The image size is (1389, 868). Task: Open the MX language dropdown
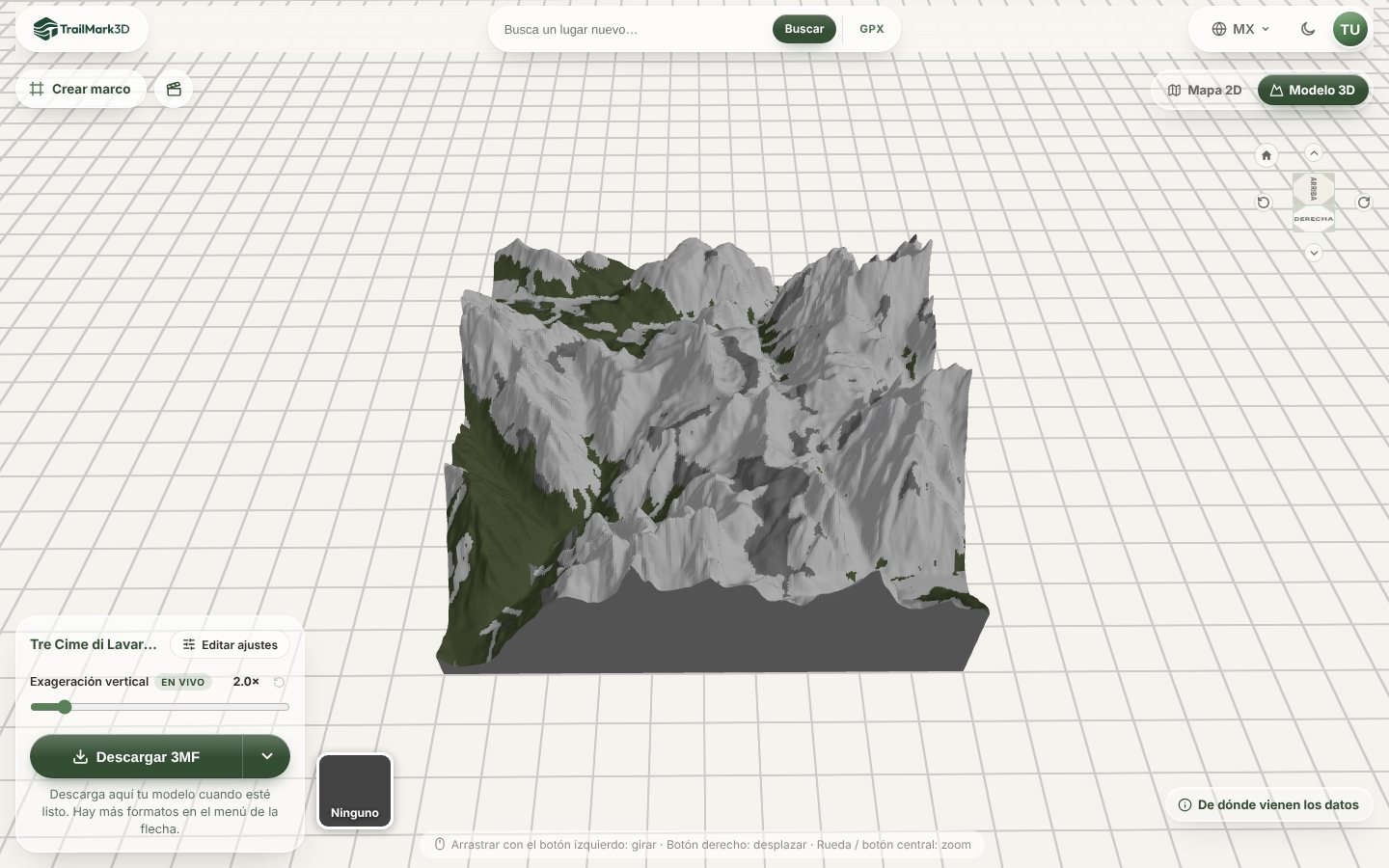coord(1241,29)
